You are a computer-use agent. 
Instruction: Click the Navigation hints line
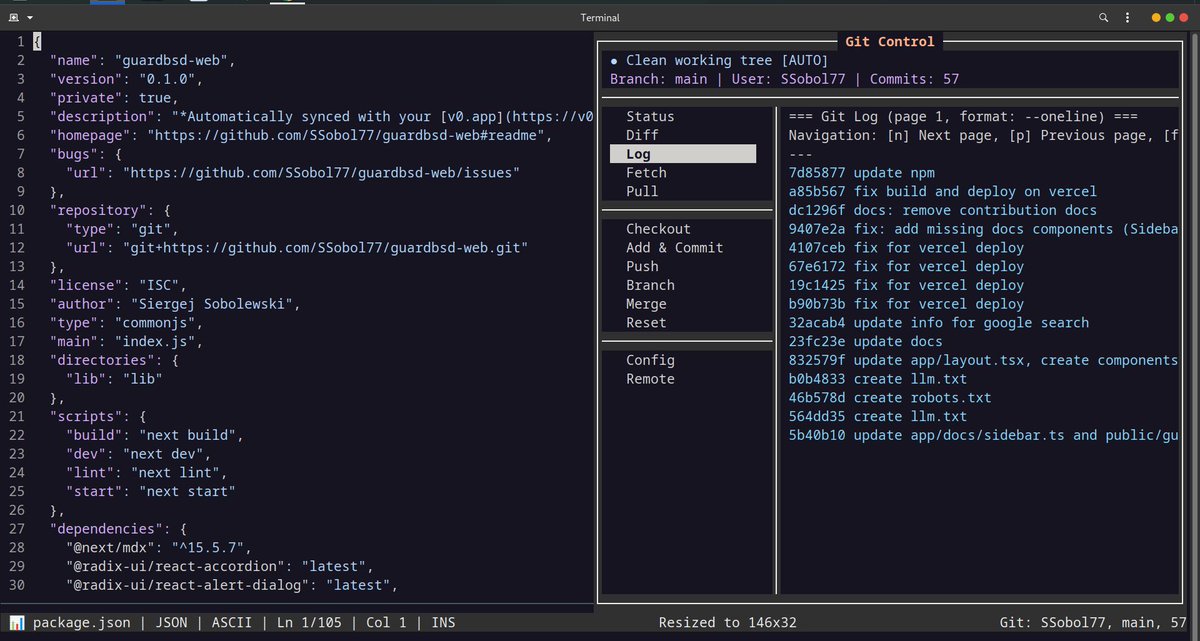click(x=983, y=135)
